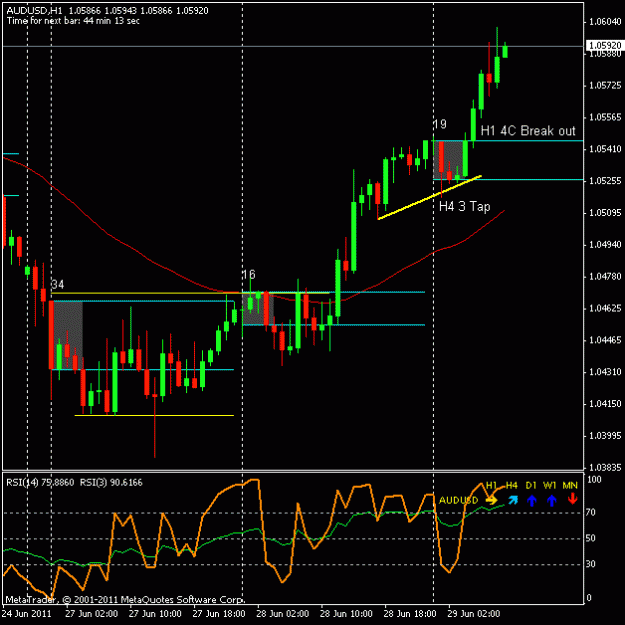625x625 pixels.
Task: Select the 'H1 4C Break out' text label
Action: point(528,131)
